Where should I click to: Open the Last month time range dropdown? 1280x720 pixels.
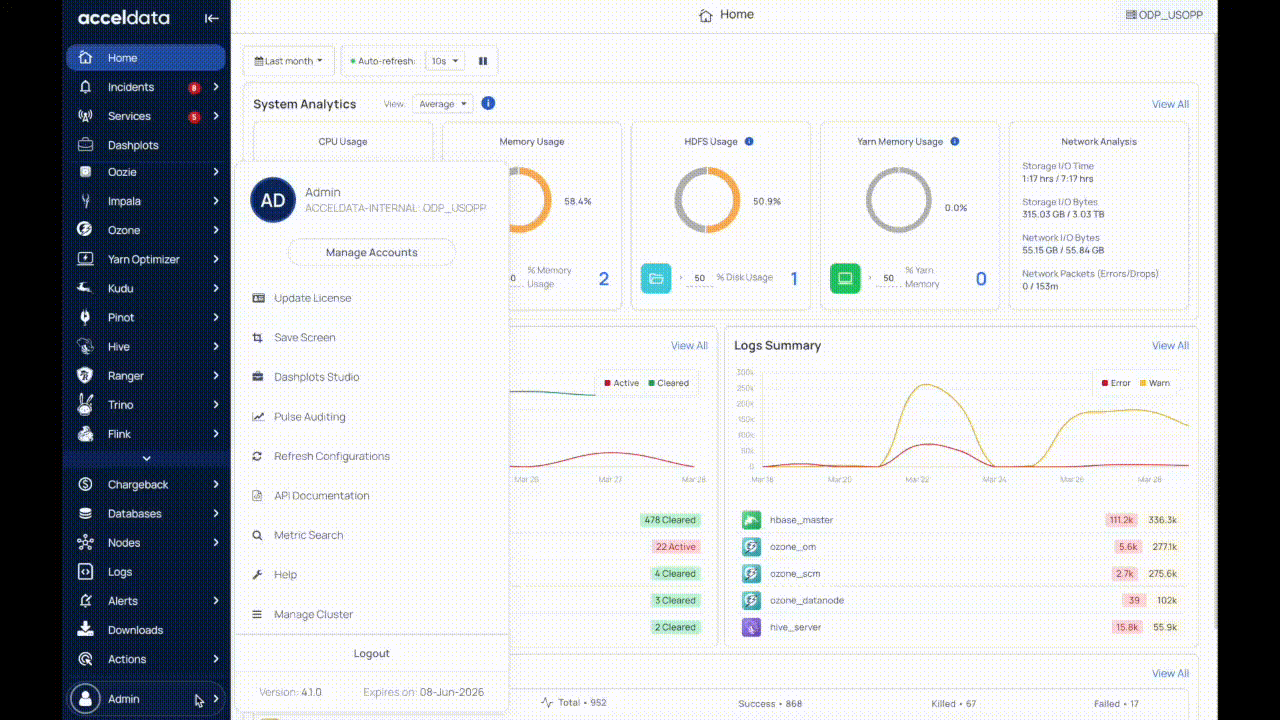pos(288,61)
